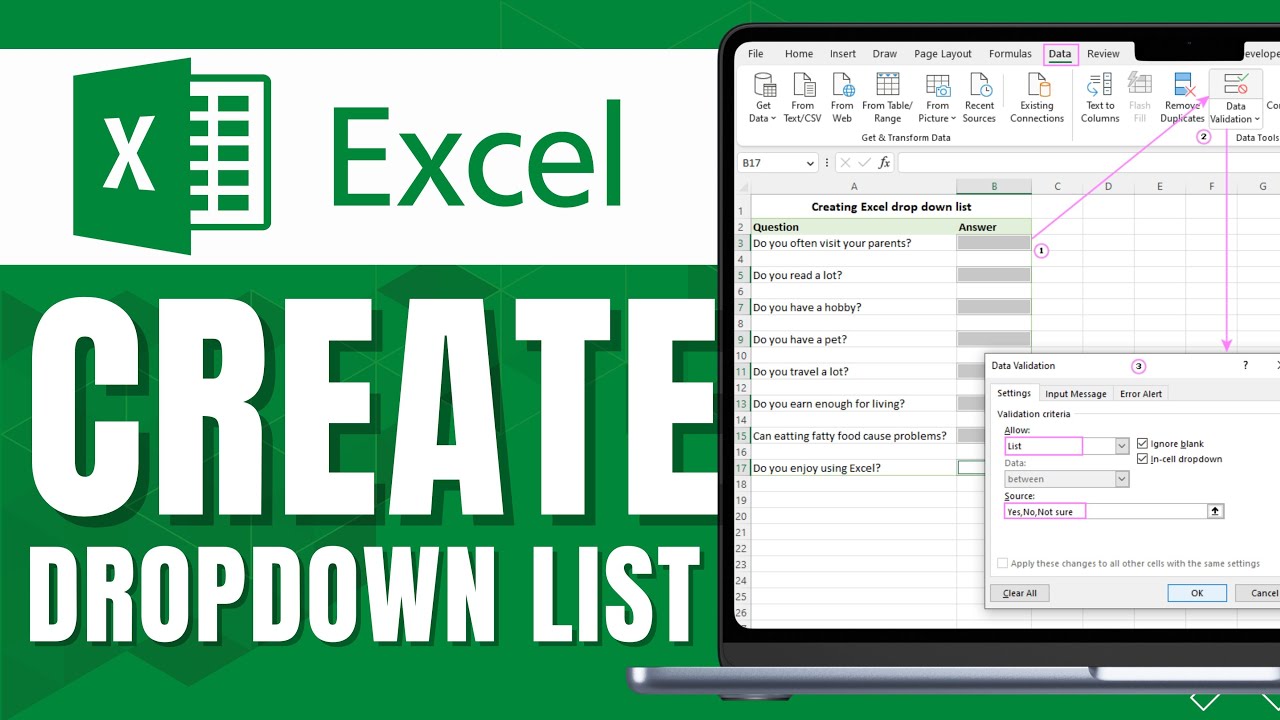Click the insert function fx icon

click(x=884, y=162)
